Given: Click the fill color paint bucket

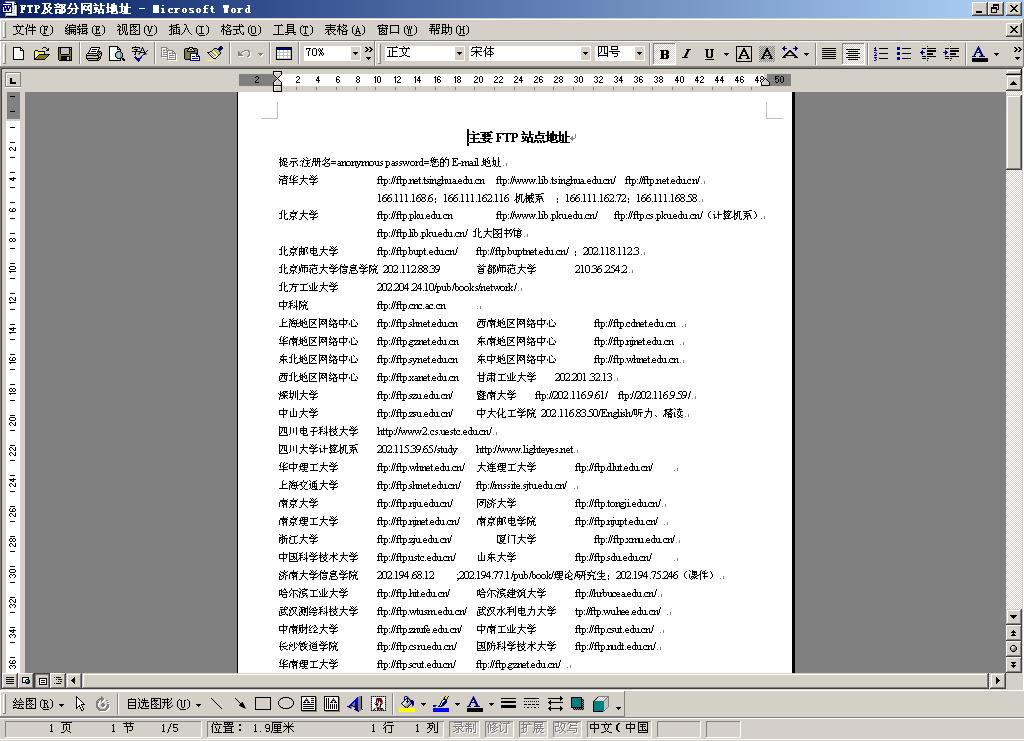Looking at the screenshot, I should pyautogui.click(x=406, y=704).
